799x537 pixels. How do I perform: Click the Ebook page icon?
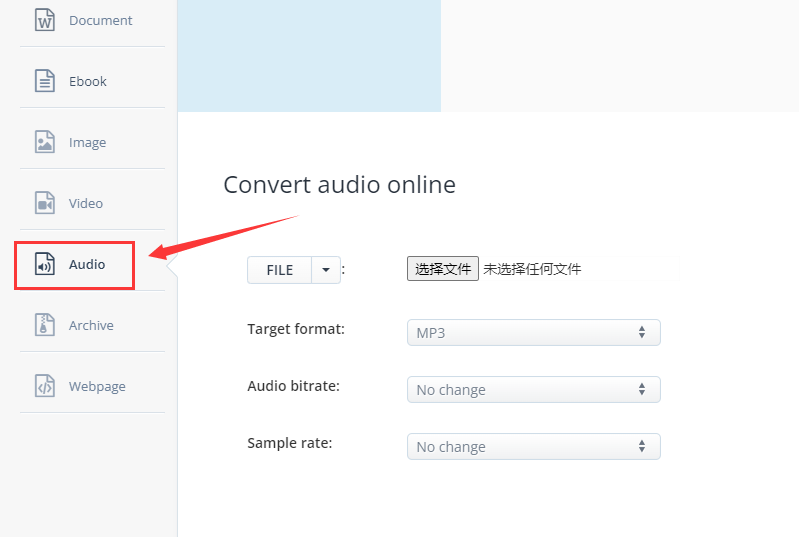(44, 81)
